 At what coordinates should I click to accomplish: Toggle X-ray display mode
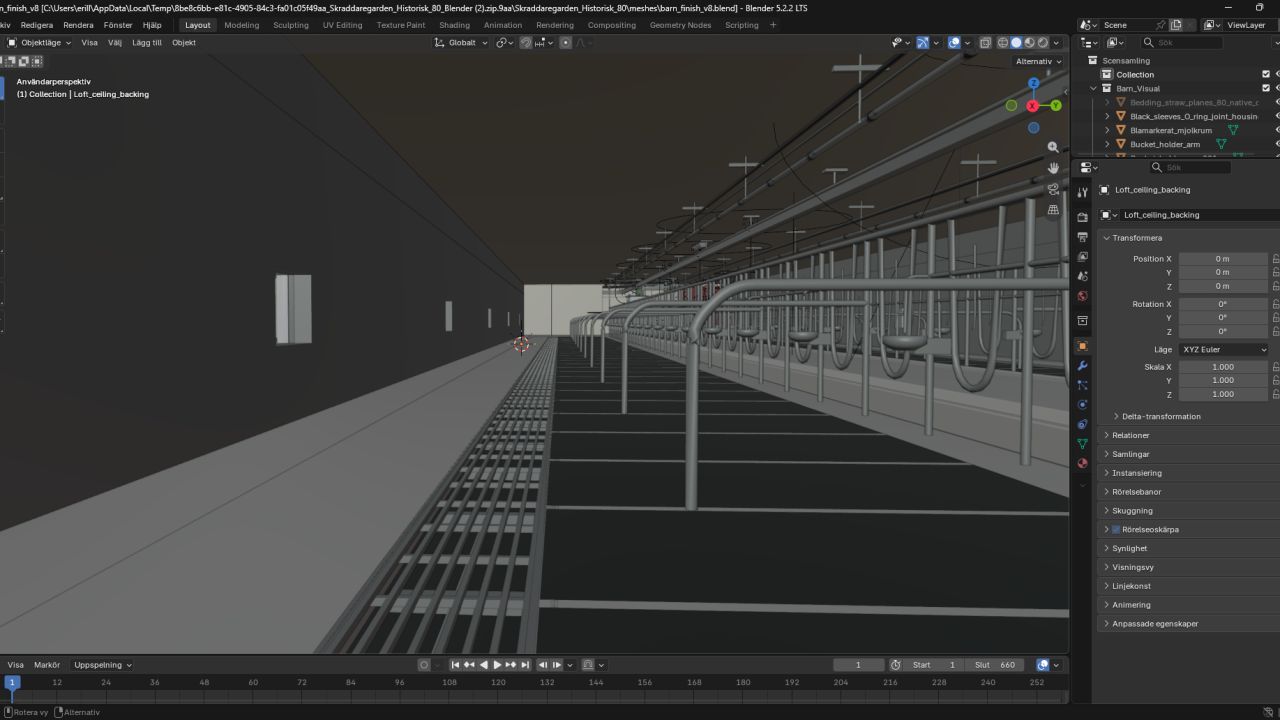click(x=986, y=43)
